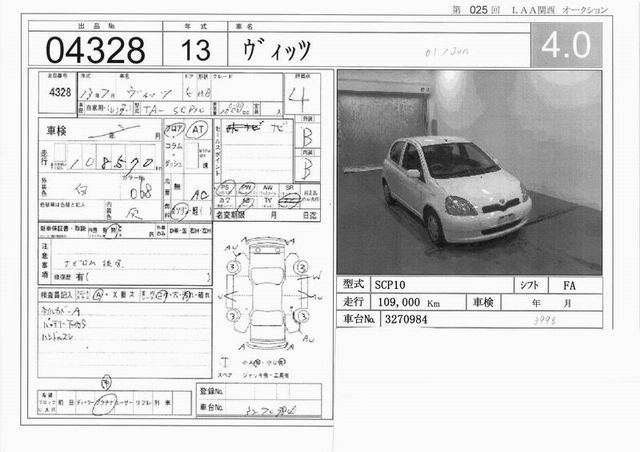The height and width of the screenshot is (452, 640).
Task: Click the 登録No. field at the bottom
Action: (x=259, y=392)
